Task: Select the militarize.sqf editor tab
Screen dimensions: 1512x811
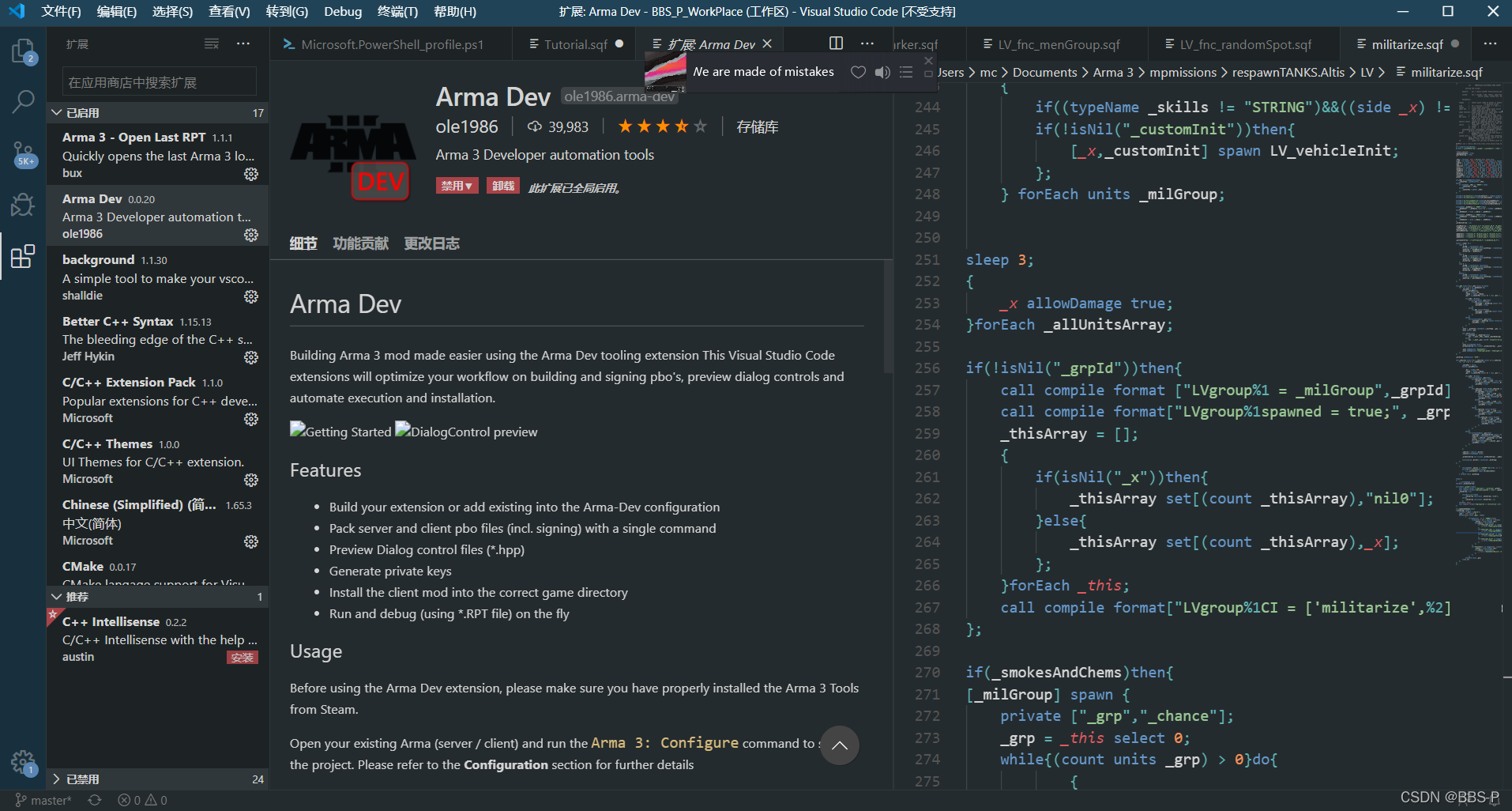Action: click(1407, 44)
